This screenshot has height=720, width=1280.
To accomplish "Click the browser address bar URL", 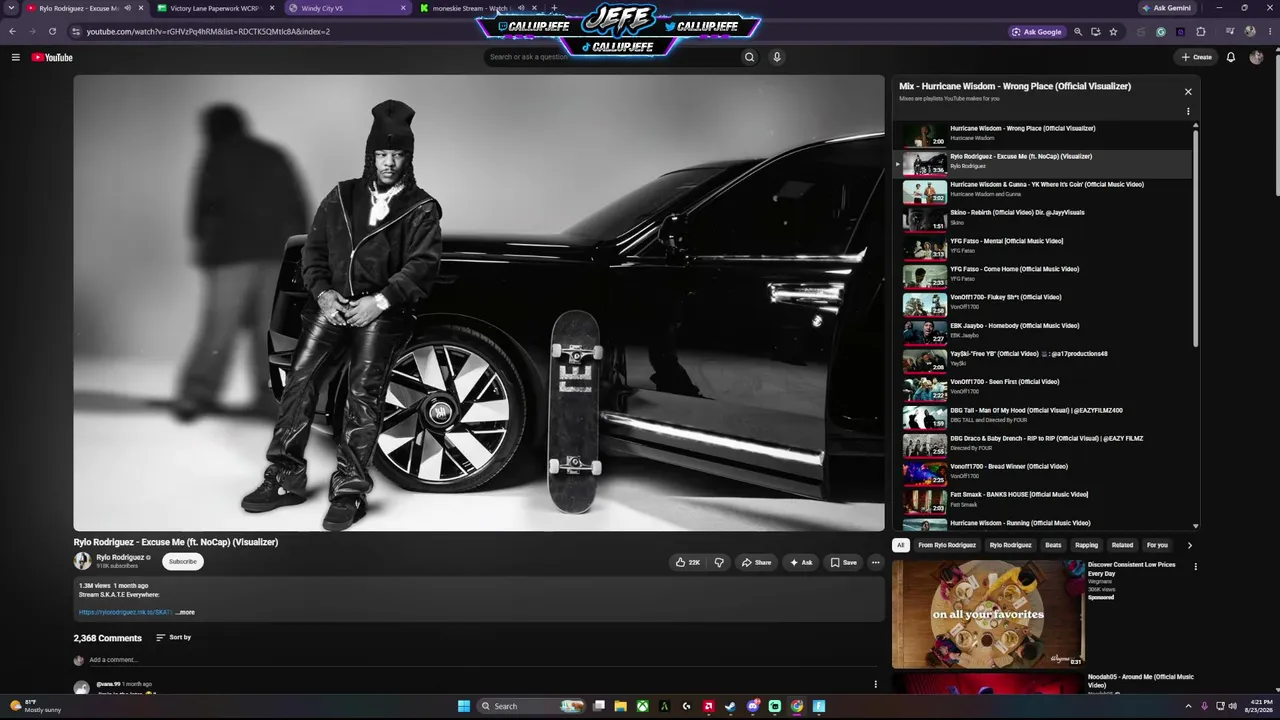I will [x=208, y=31].
